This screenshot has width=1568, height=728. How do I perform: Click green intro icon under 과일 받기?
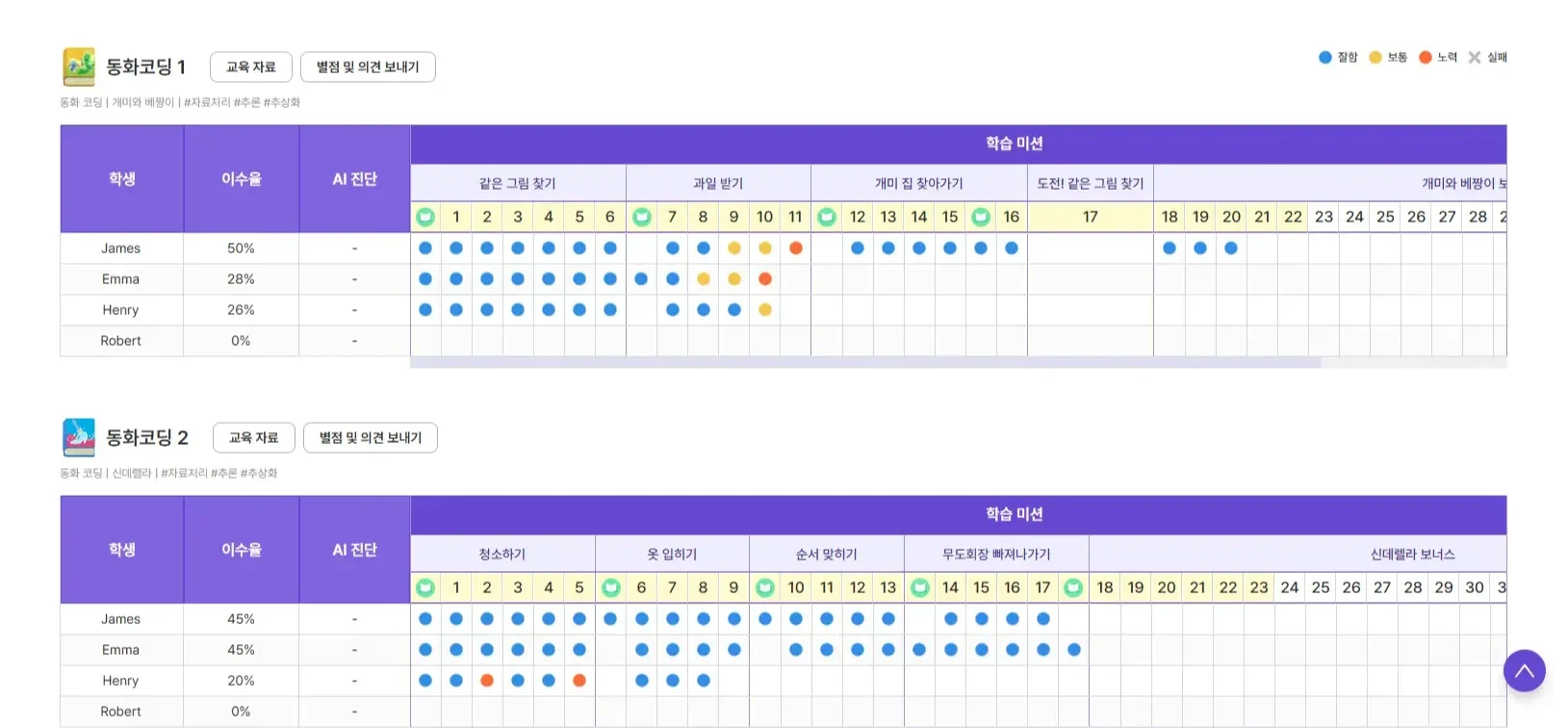(x=642, y=218)
